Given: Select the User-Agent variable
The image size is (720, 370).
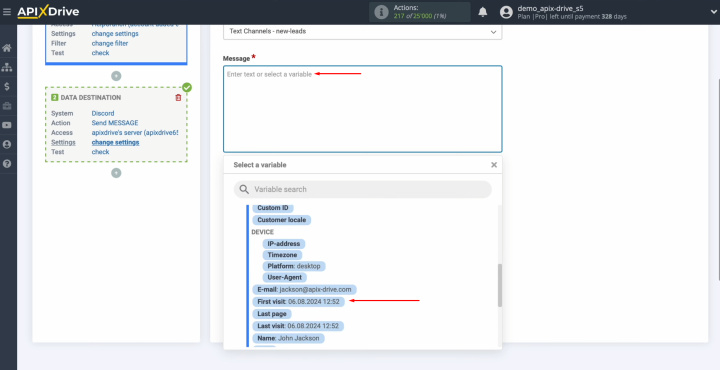Looking at the screenshot, I should click(x=285, y=278).
